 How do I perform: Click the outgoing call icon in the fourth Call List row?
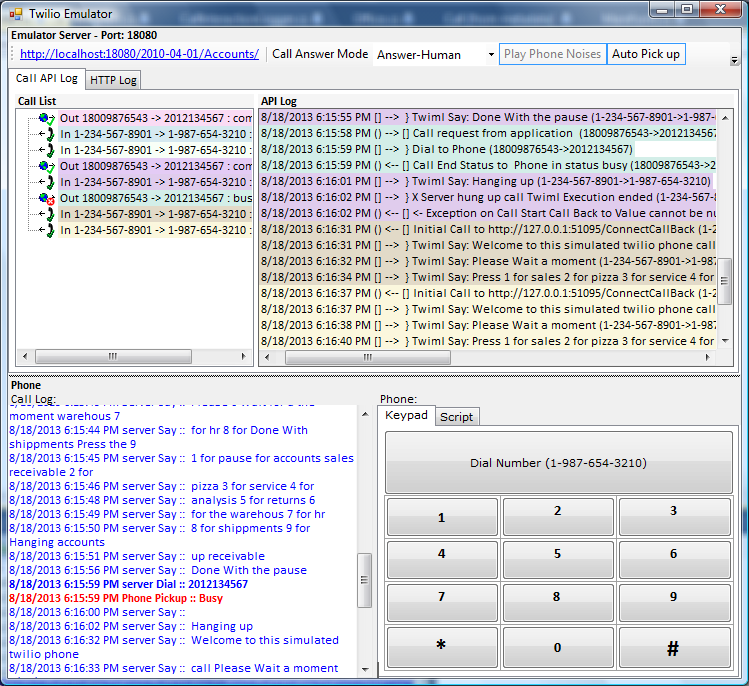pos(46,166)
